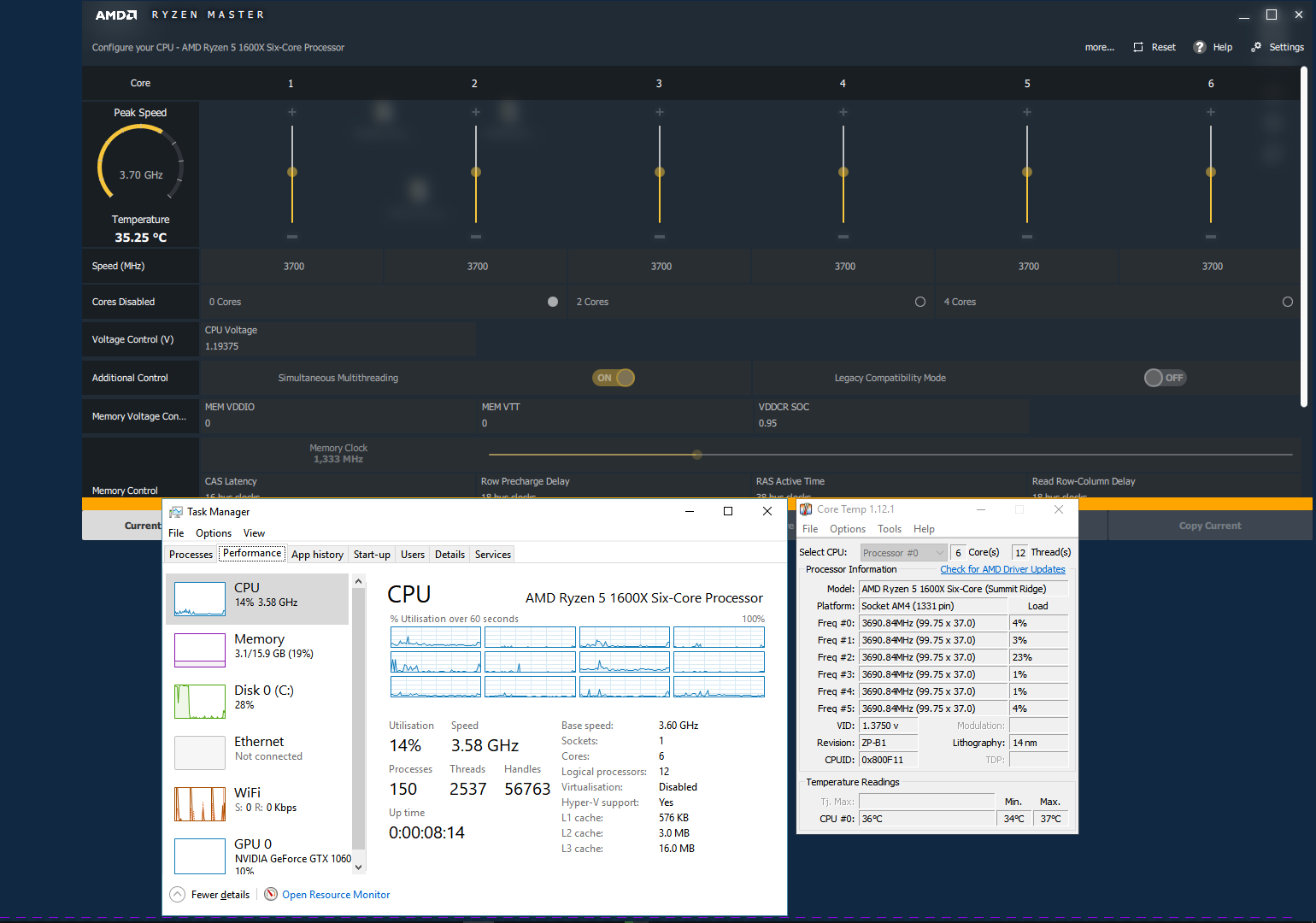The width and height of the screenshot is (1316, 923).
Task: Click core 6 speed slider handle
Action: pos(1211,172)
